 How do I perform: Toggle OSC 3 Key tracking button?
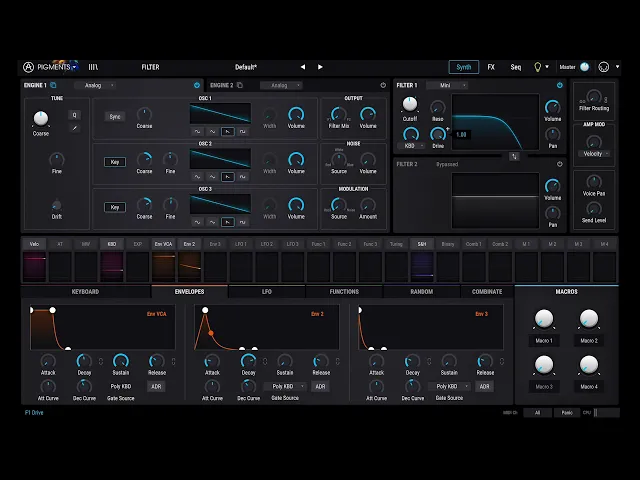pyautogui.click(x=115, y=207)
